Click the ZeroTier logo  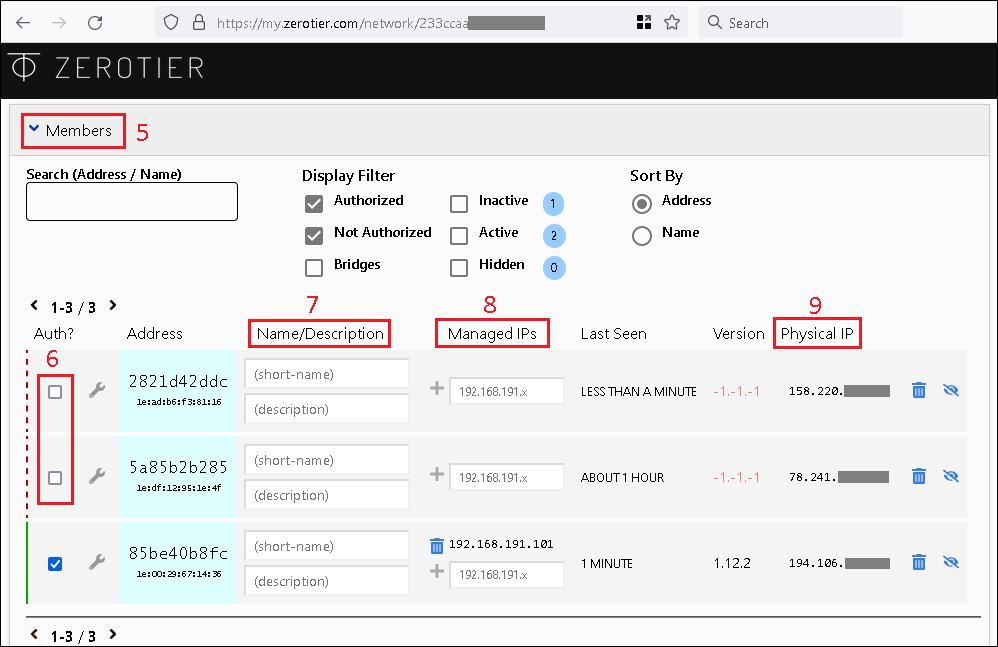[106, 68]
